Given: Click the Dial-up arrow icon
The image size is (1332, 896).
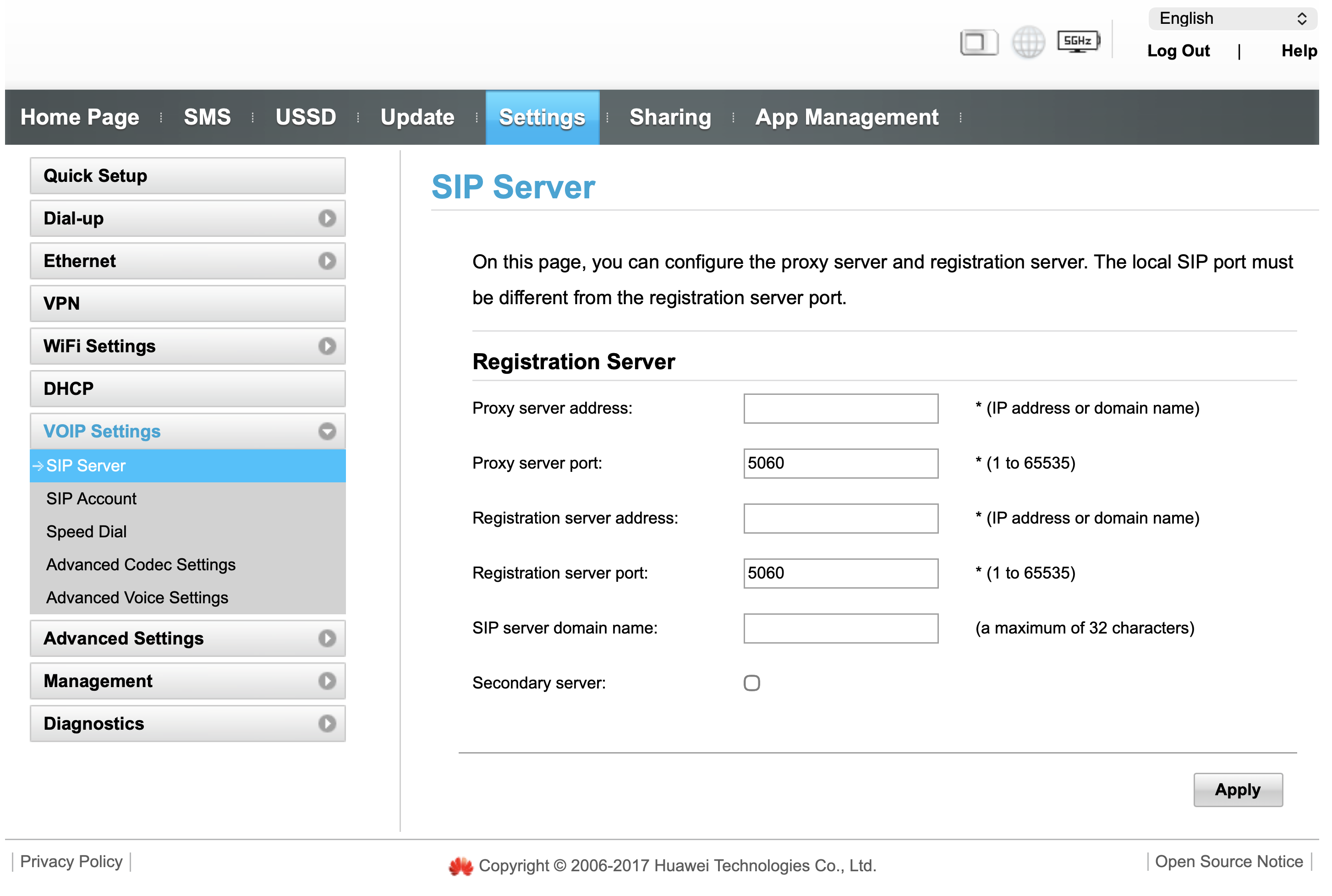Looking at the screenshot, I should (327, 219).
